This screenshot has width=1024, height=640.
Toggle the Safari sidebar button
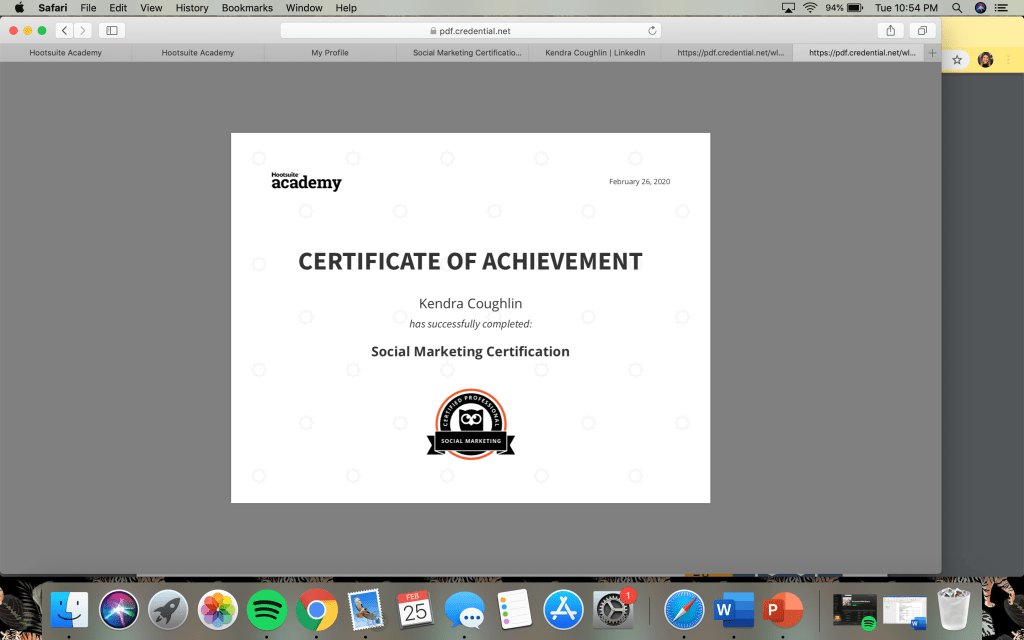click(112, 31)
